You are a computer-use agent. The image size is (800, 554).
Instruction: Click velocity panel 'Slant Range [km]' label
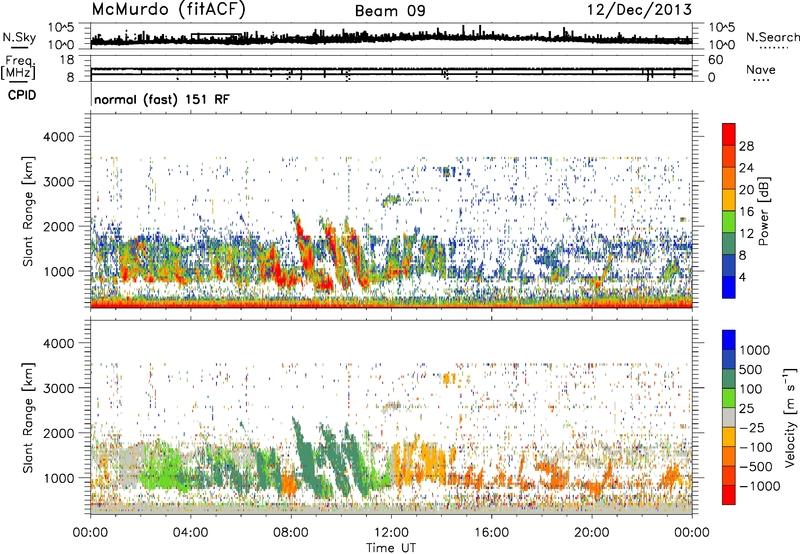coord(28,417)
